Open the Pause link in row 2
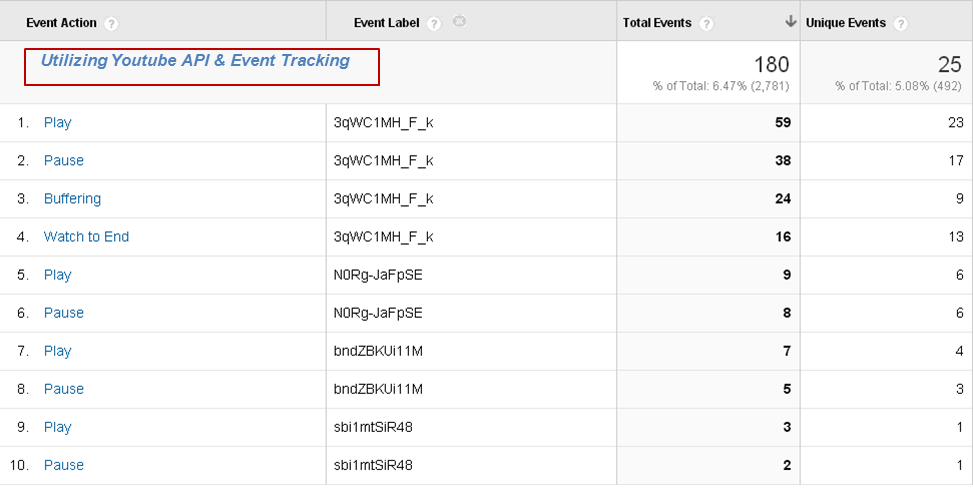The height and width of the screenshot is (490, 973). (63, 161)
